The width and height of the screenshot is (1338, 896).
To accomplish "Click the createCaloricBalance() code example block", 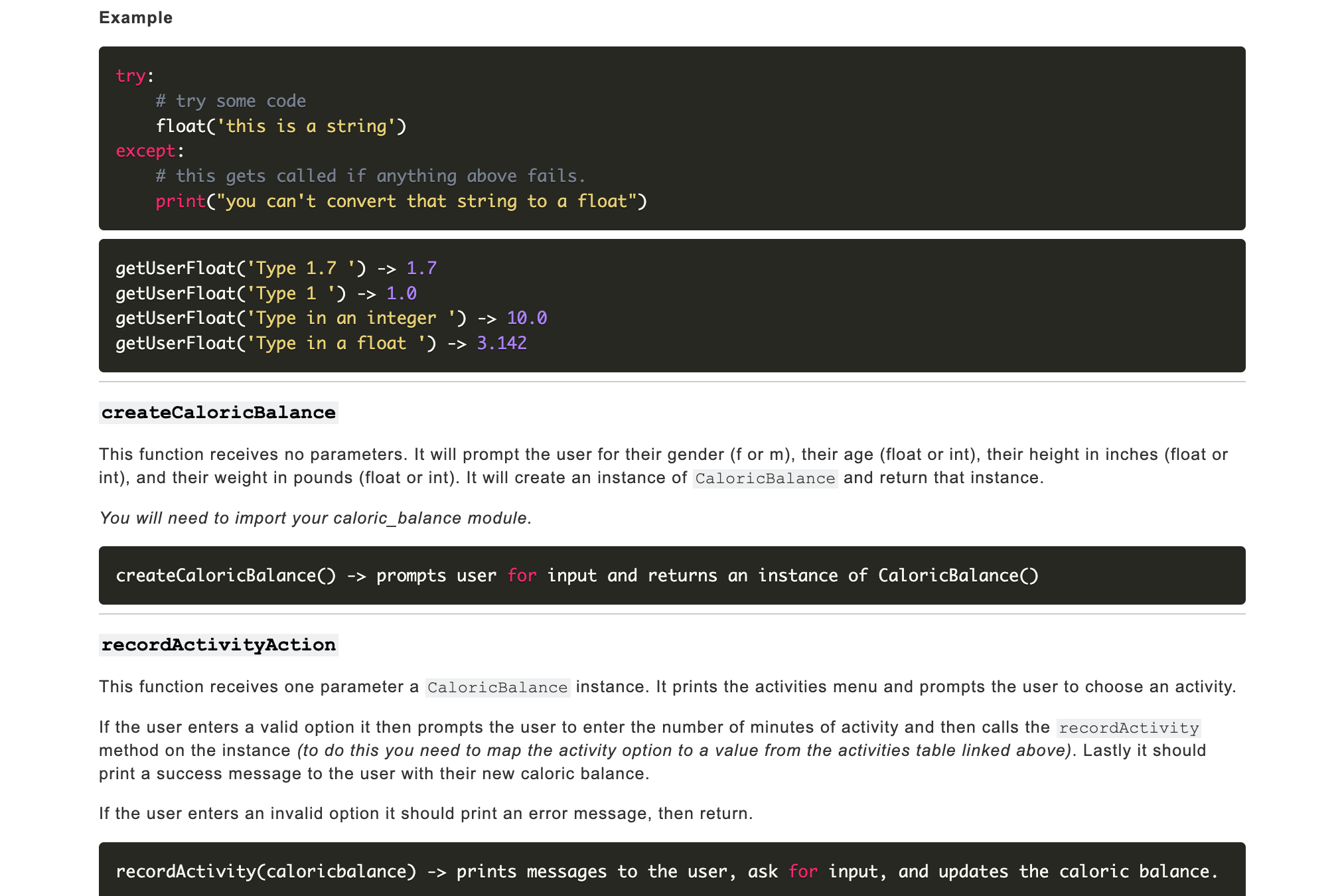I will pyautogui.click(x=576, y=575).
